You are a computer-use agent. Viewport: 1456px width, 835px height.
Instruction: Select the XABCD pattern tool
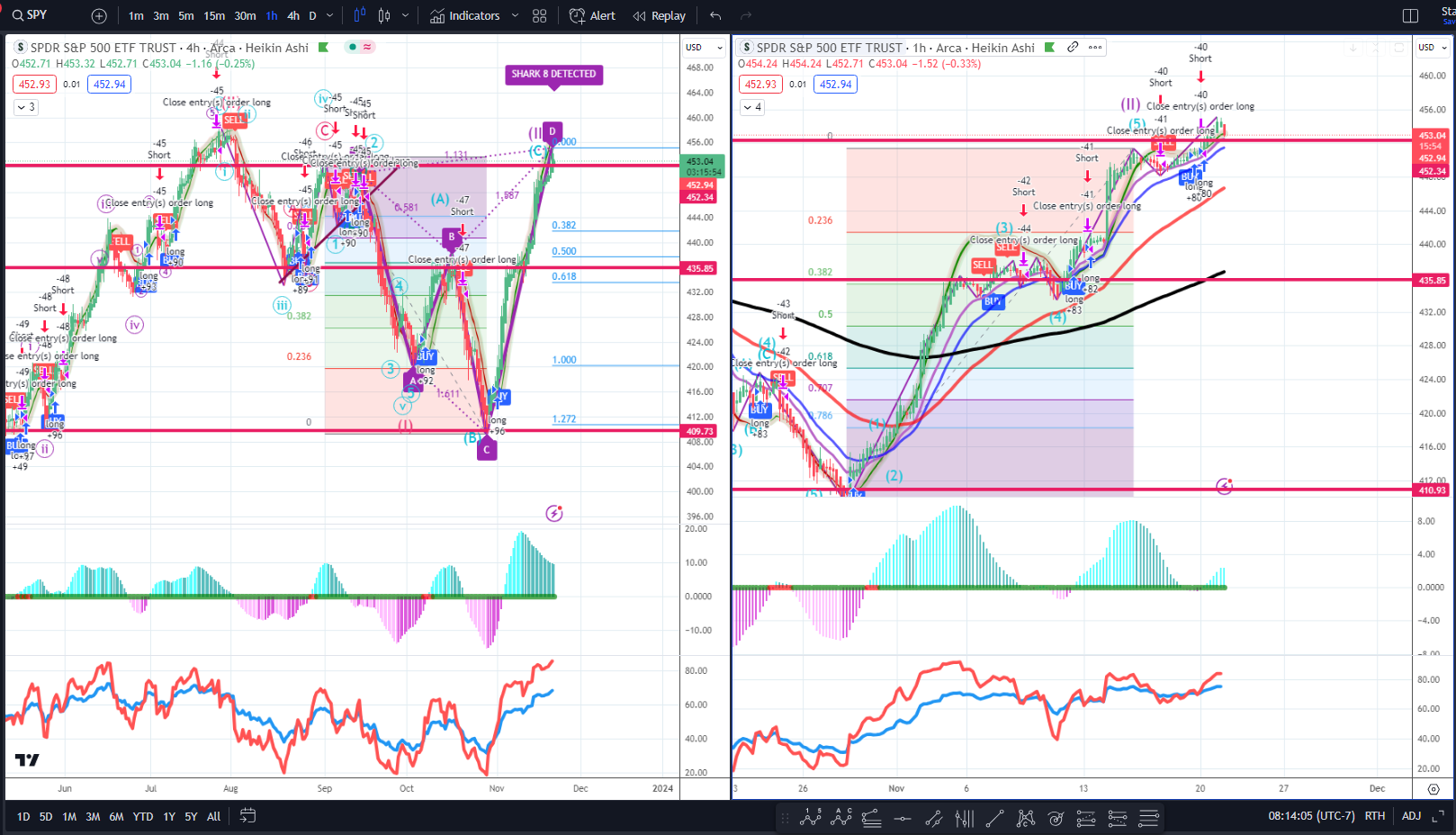pyautogui.click(x=1025, y=819)
